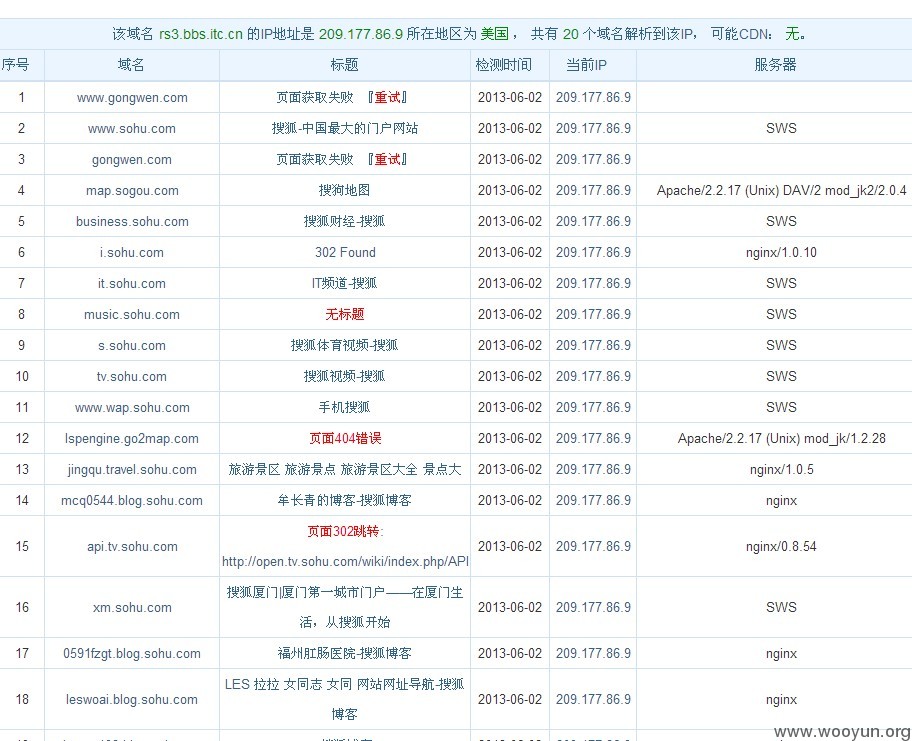Click the tv.sohu.com domain in row 10
Image resolution: width=912 pixels, height=741 pixels.
(132, 376)
